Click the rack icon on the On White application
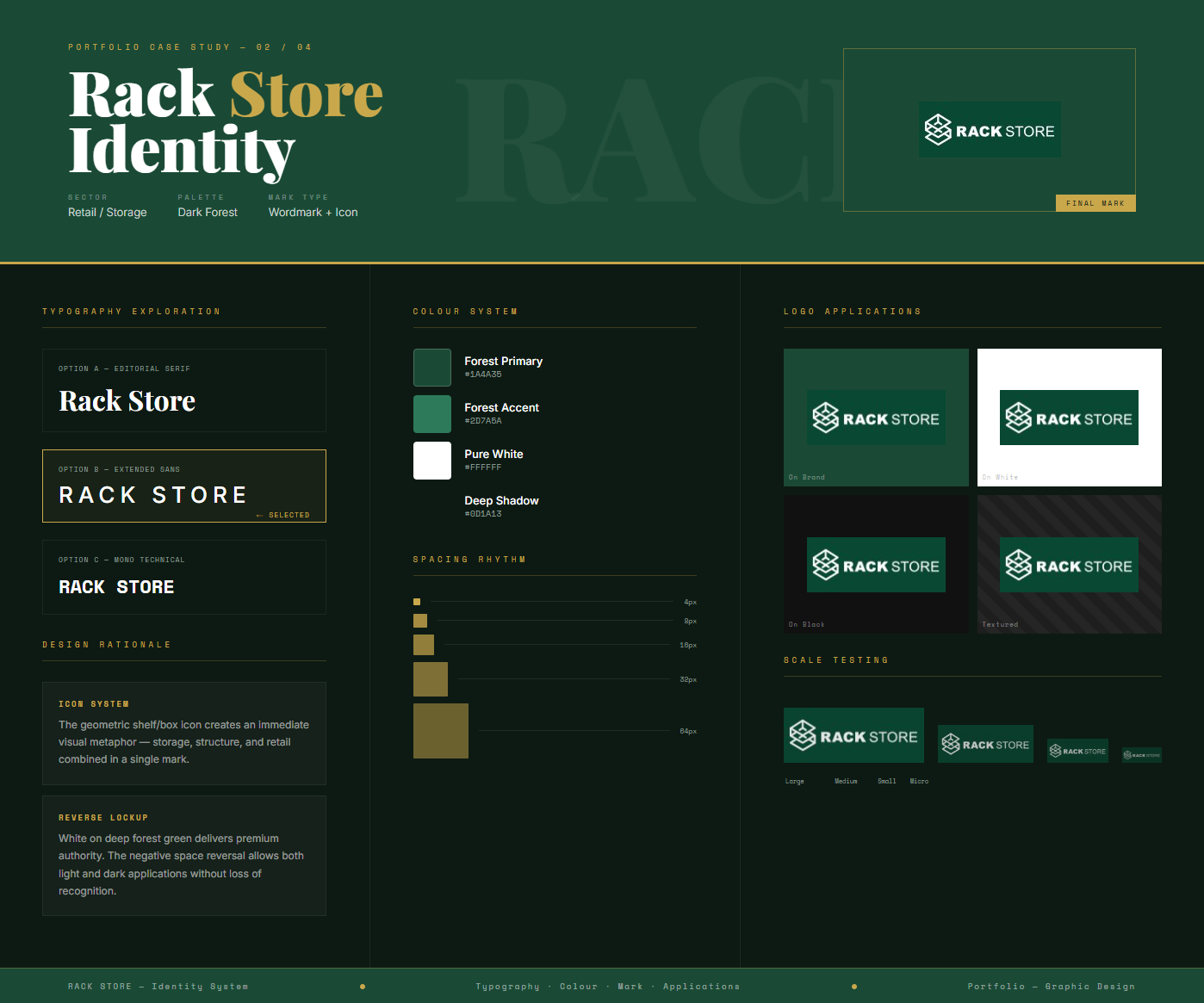Image resolution: width=1204 pixels, height=1003 pixels. click(x=1018, y=418)
